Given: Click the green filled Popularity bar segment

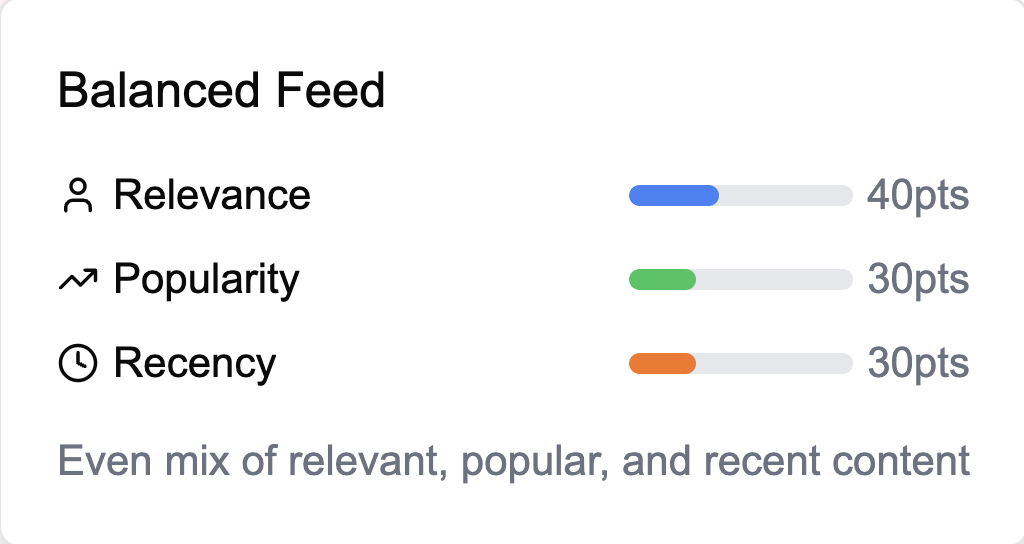Looking at the screenshot, I should (x=662, y=280).
